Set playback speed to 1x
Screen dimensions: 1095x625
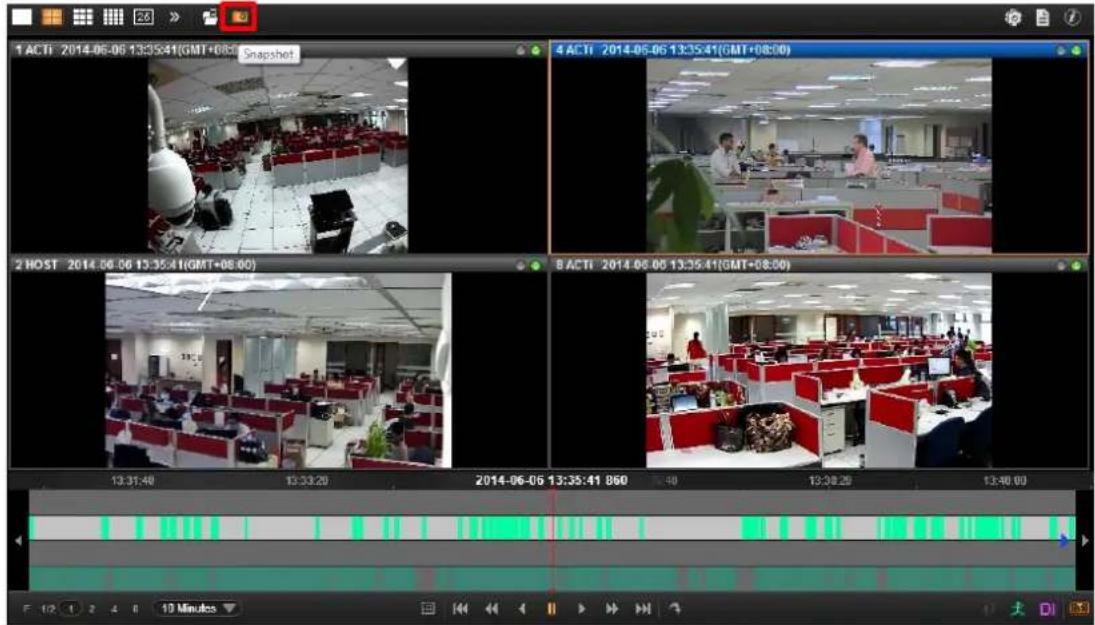click(x=71, y=609)
